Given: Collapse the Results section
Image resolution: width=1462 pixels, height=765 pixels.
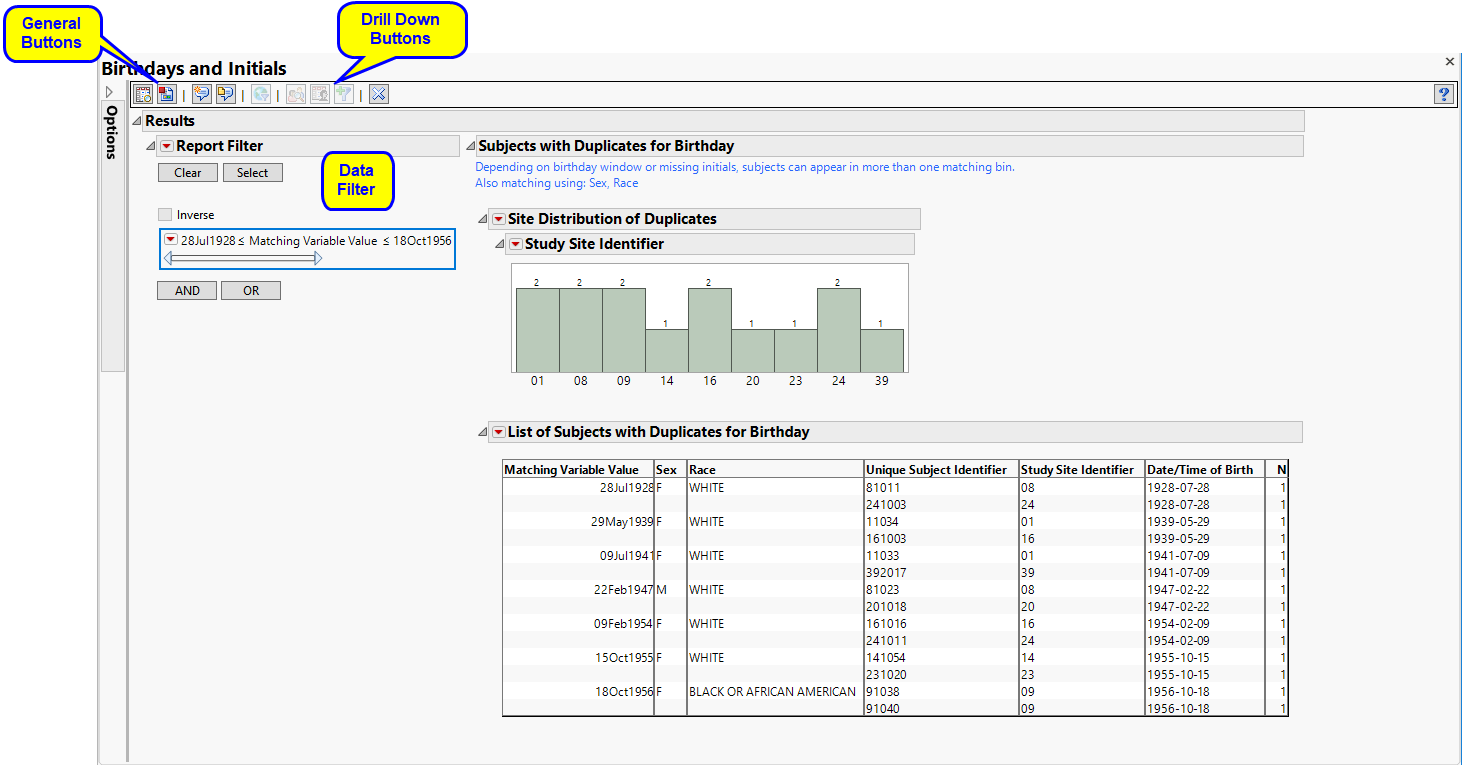Looking at the screenshot, I should pos(137,121).
